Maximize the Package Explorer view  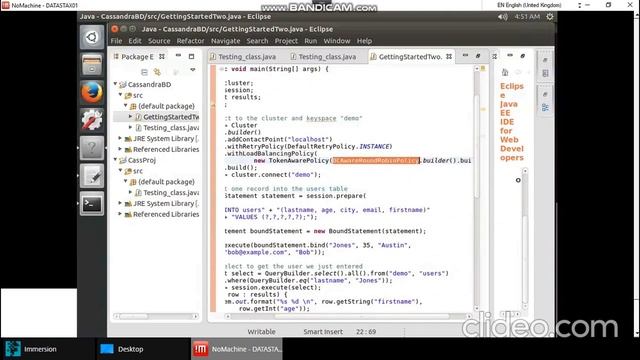point(191,56)
